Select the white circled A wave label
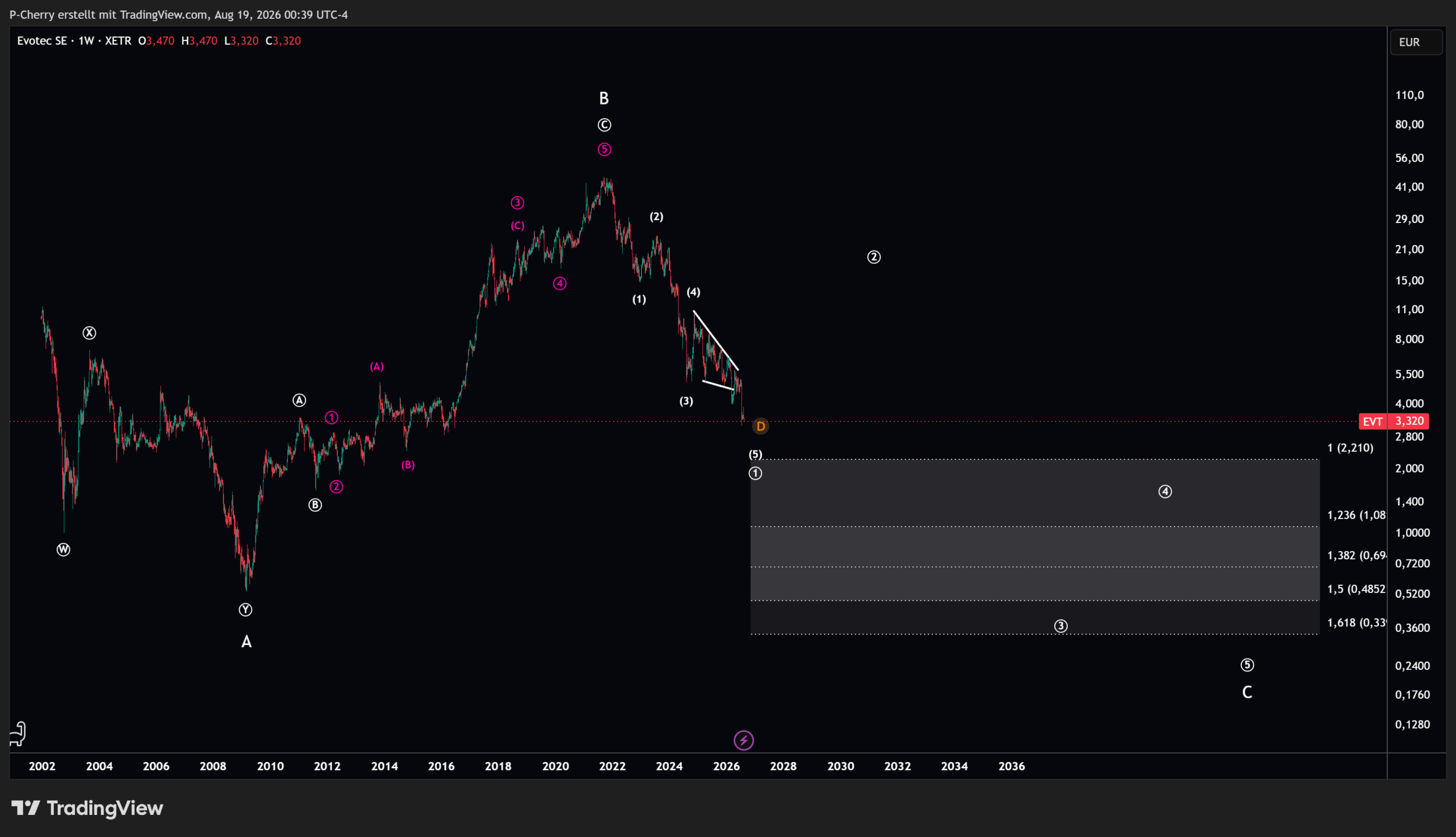This screenshot has width=1456, height=837. [x=299, y=400]
